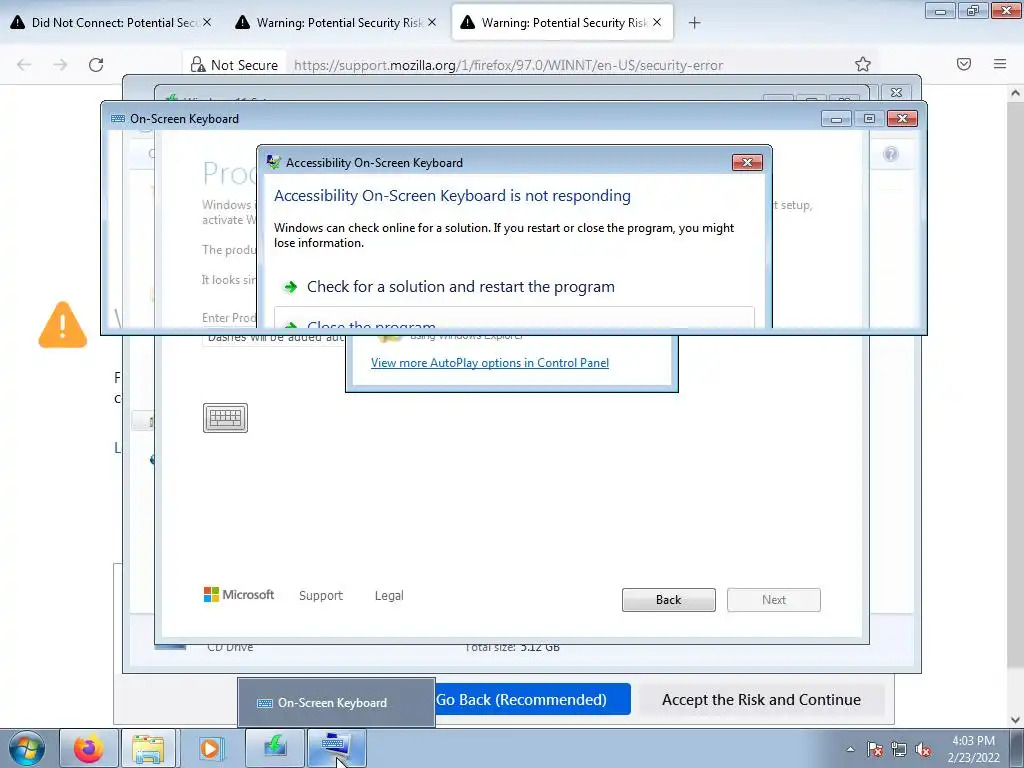
Task: Click the Accessibility dialog title icon
Action: point(274,162)
